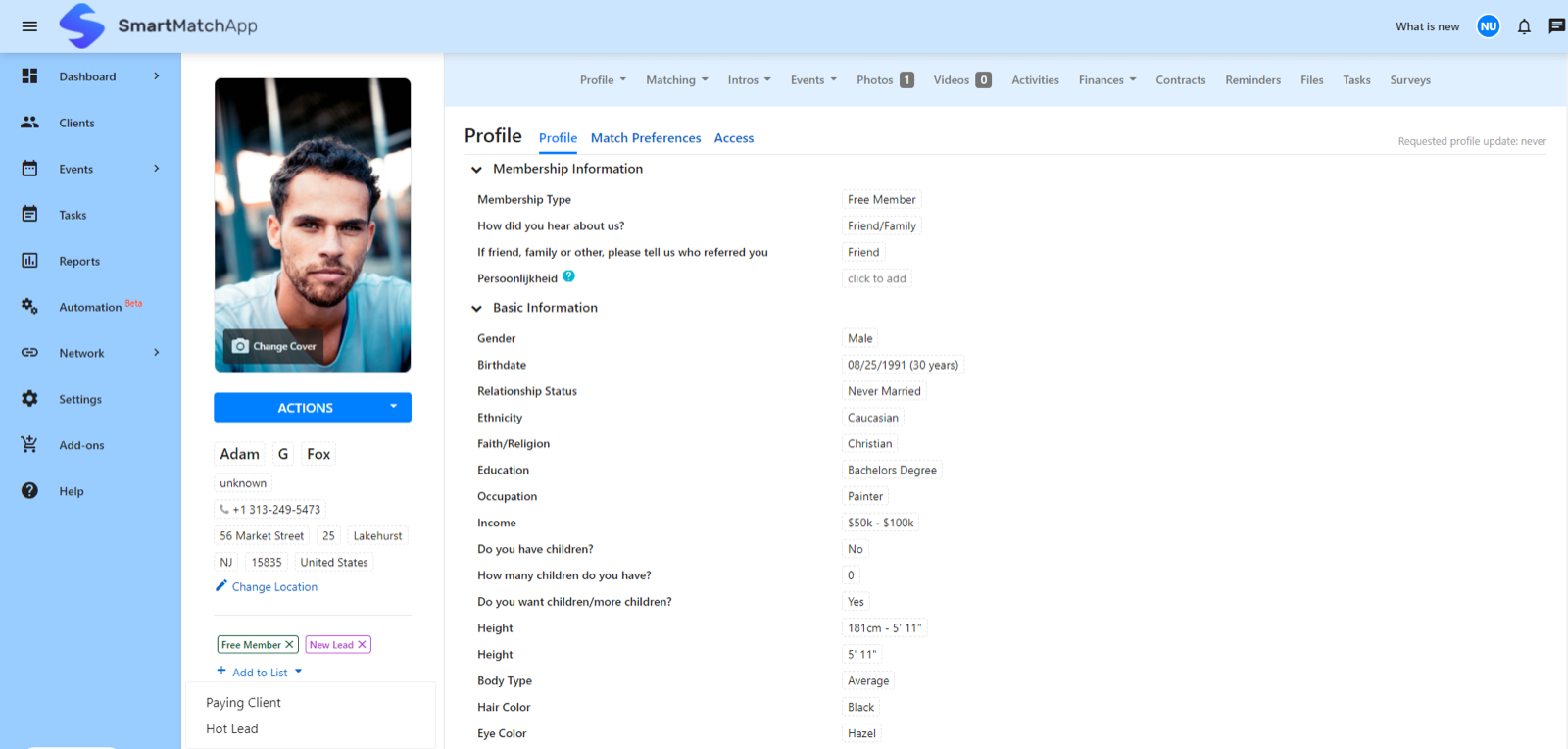The height and width of the screenshot is (749, 1568).
Task: Edit the last name Fox field
Action: [318, 454]
